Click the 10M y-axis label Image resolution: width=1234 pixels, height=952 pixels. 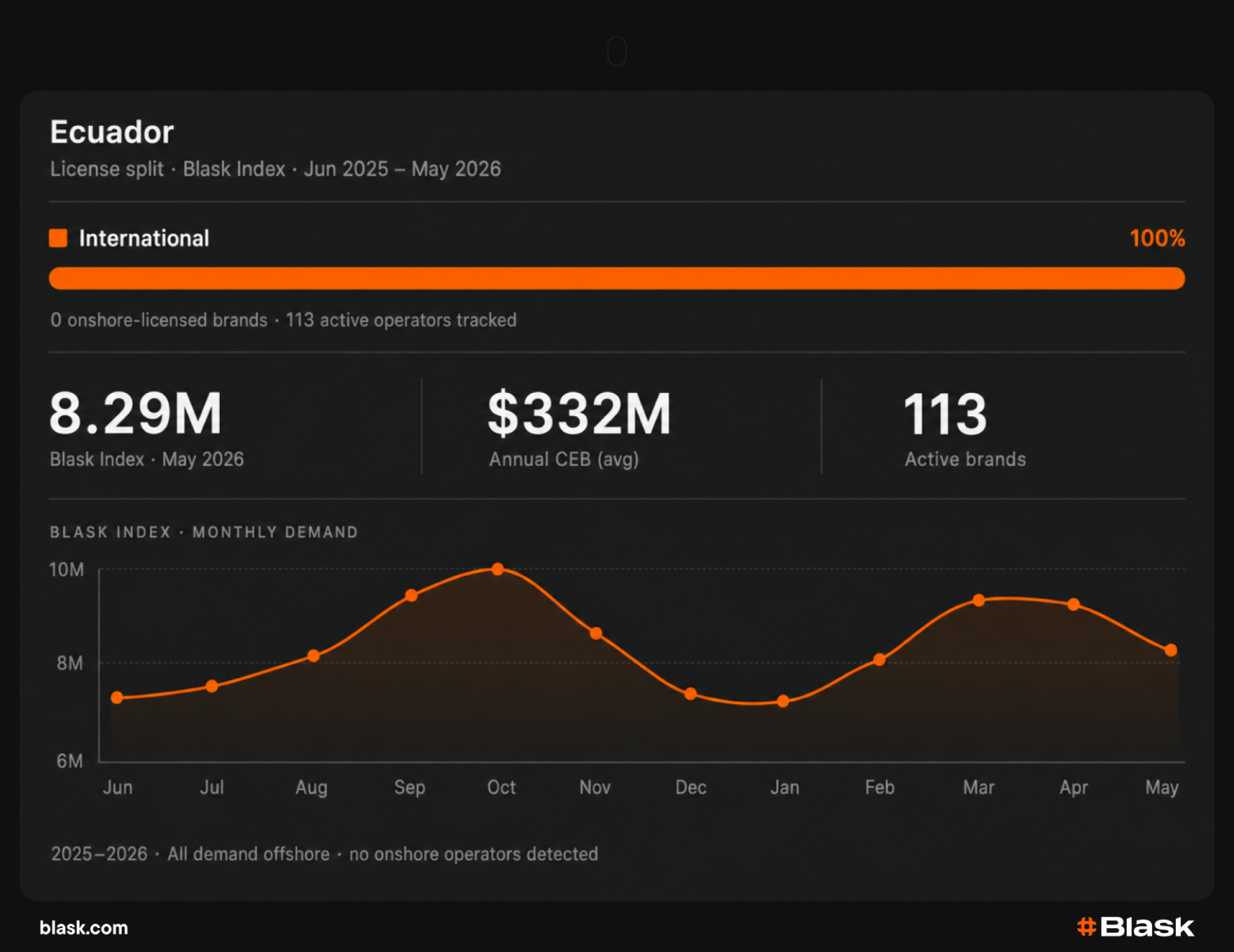click(66, 570)
